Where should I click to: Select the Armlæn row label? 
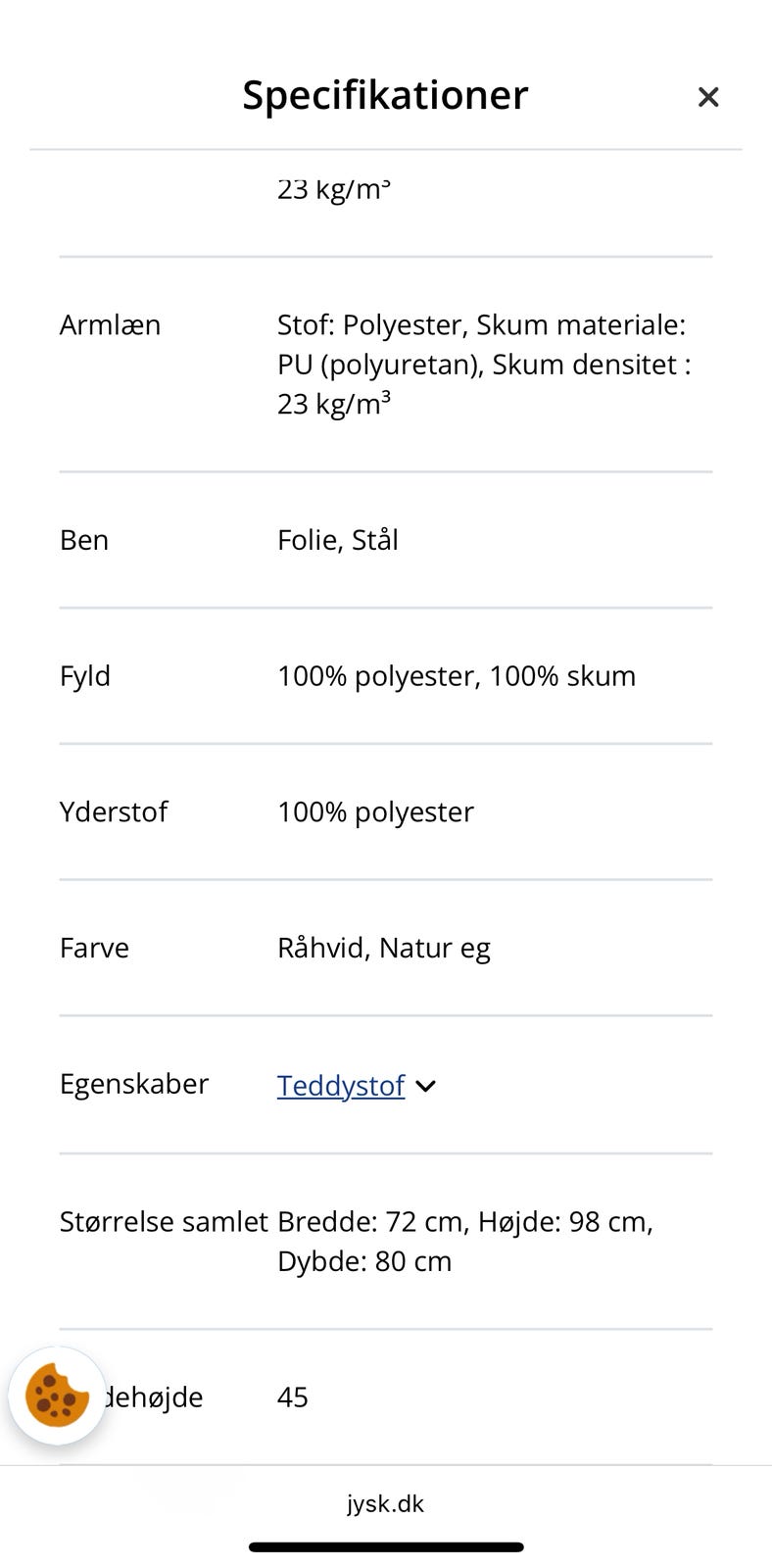coord(110,324)
